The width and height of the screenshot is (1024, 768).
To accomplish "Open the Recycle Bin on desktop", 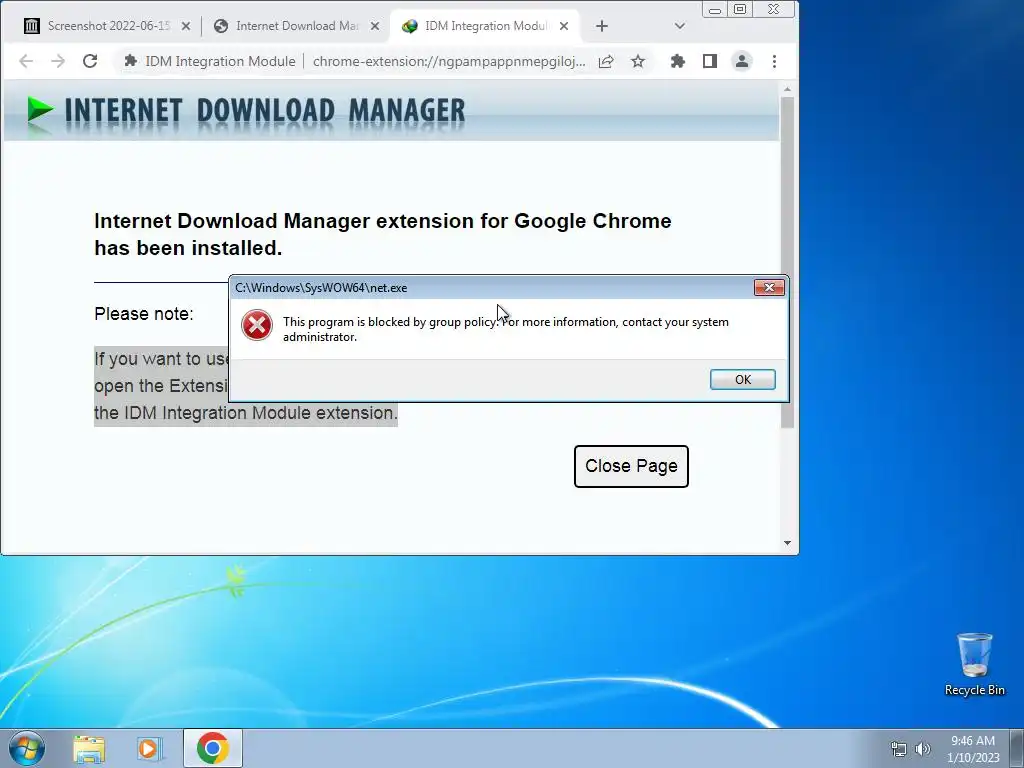I will point(974,664).
